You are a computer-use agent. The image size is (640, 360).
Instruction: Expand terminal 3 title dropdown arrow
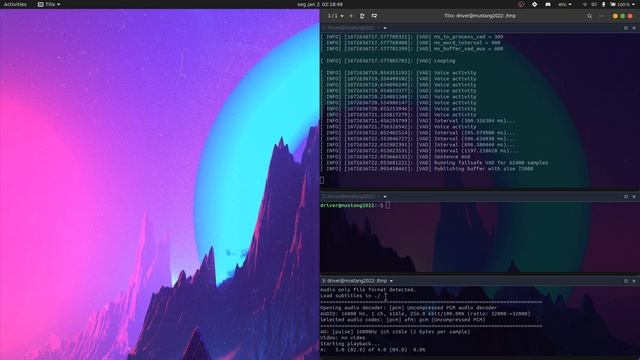point(391,281)
